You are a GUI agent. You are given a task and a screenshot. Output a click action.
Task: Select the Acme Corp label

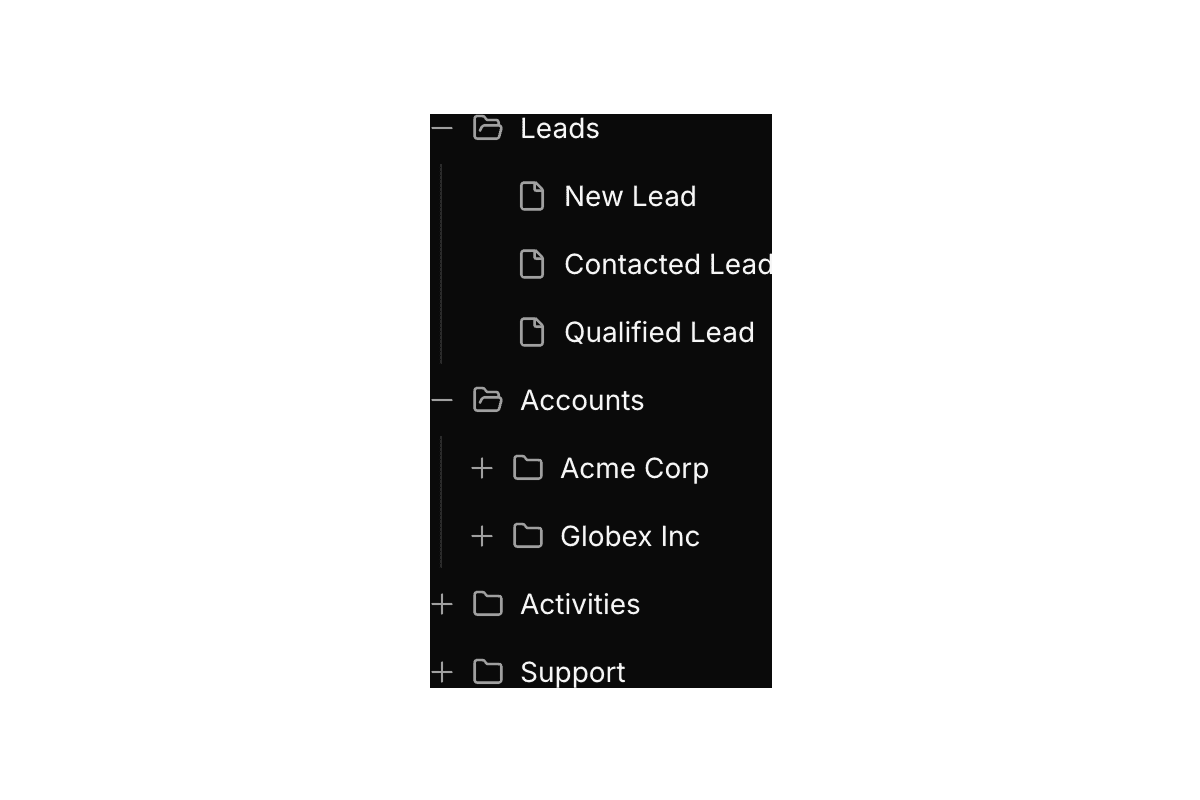[634, 468]
